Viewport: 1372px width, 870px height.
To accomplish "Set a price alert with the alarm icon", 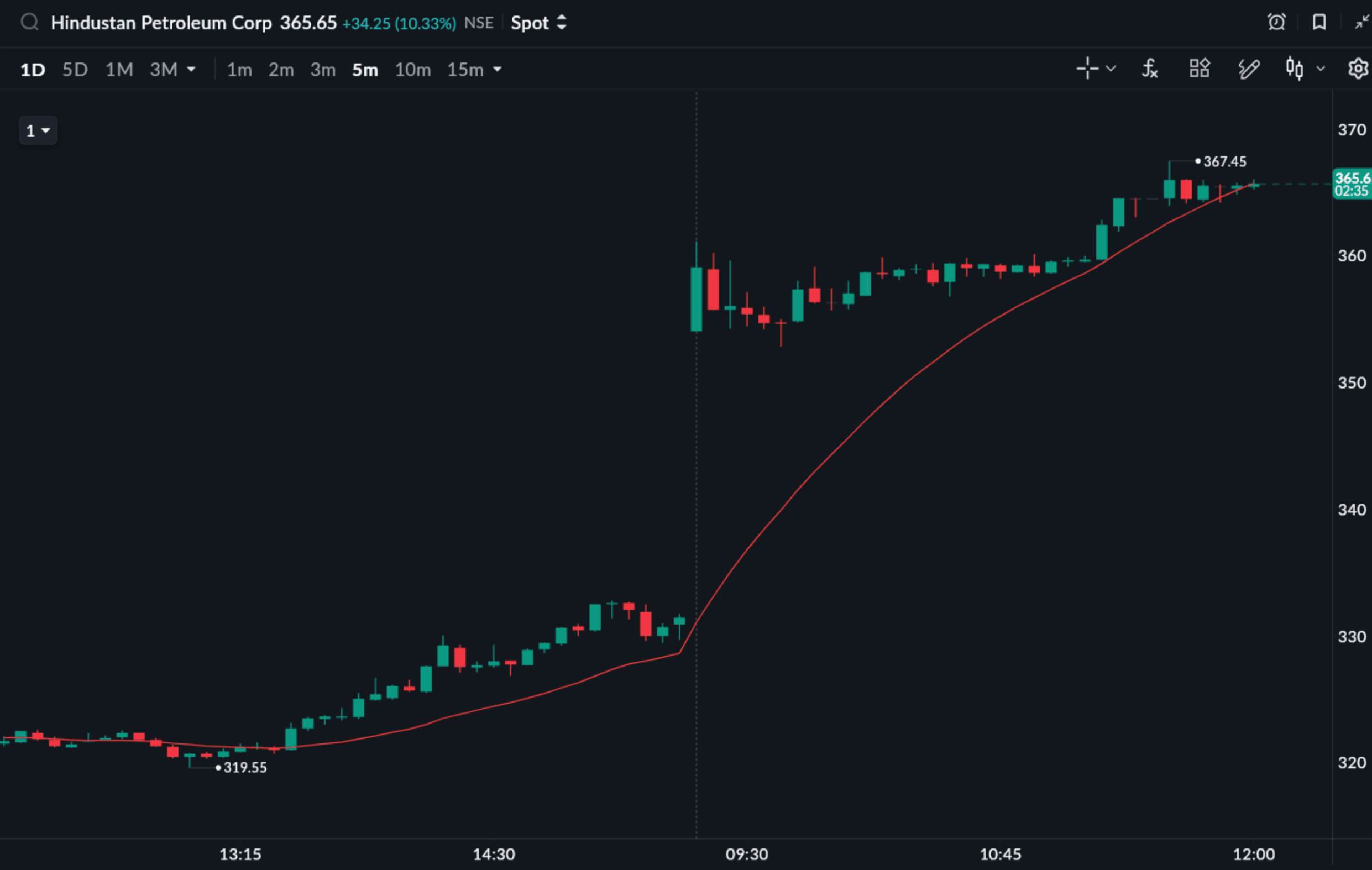I will click(x=1276, y=23).
